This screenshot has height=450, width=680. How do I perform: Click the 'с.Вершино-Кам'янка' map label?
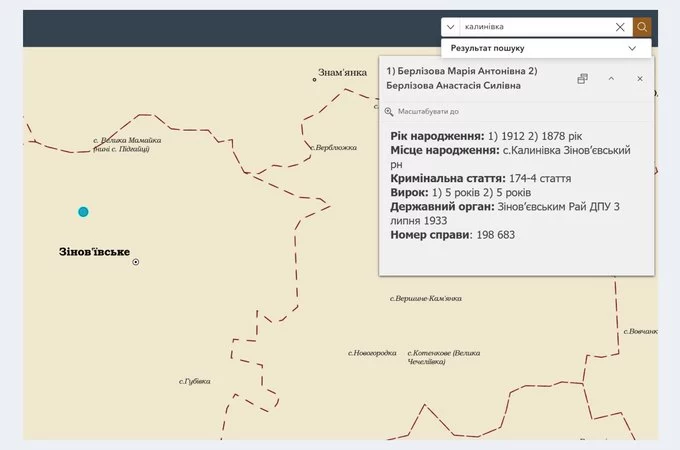pyautogui.click(x=426, y=298)
